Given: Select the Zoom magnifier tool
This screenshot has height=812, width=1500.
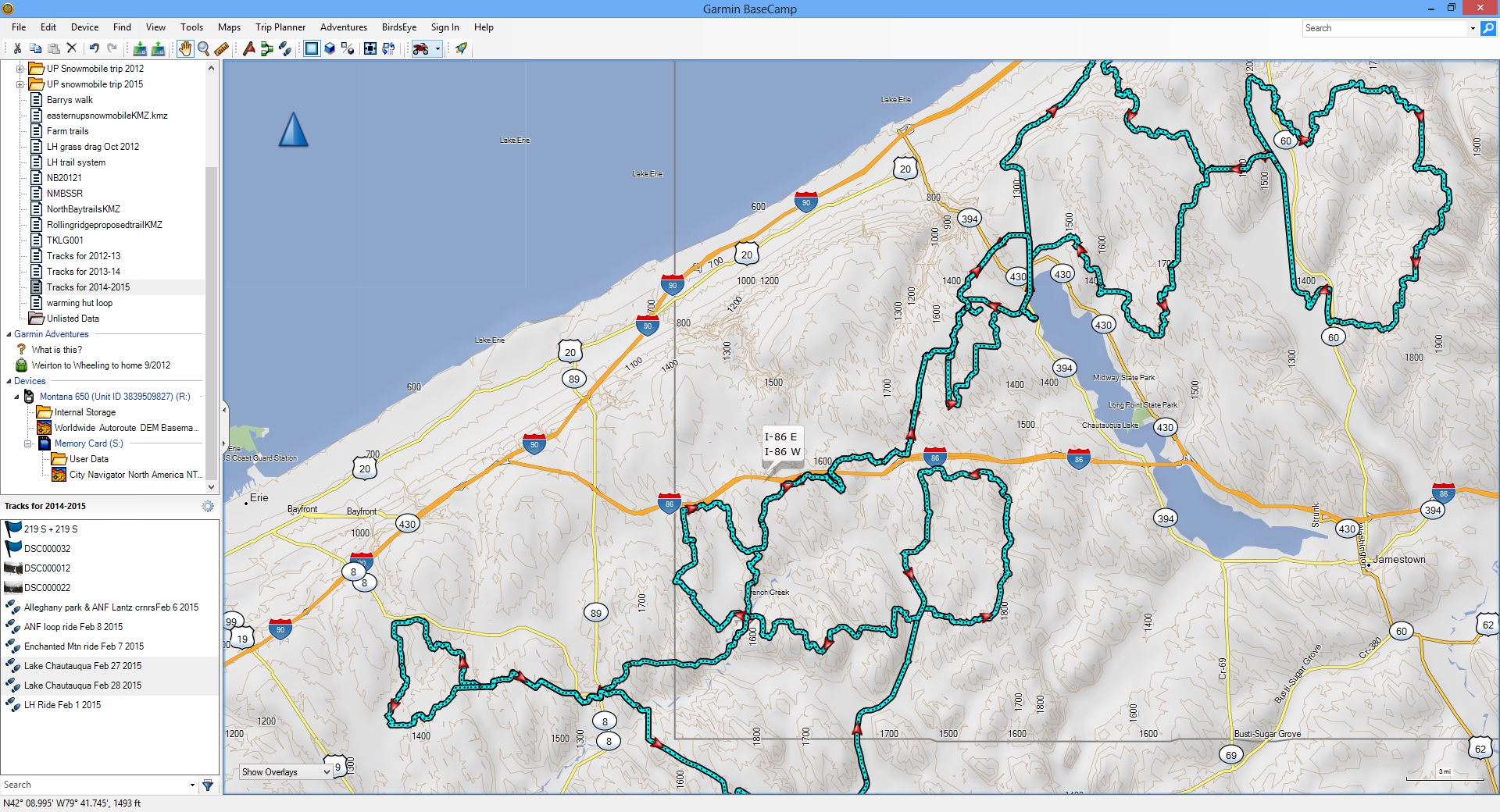Looking at the screenshot, I should (203, 48).
